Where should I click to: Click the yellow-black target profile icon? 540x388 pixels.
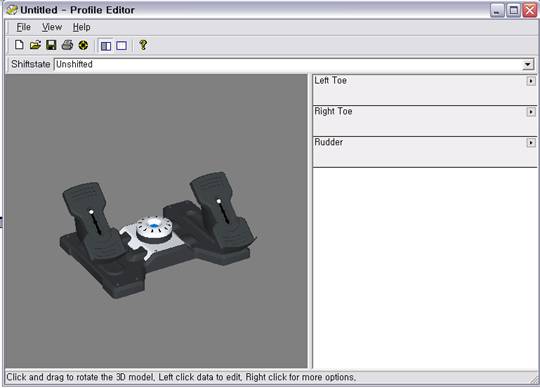pyautogui.click(x=83, y=45)
